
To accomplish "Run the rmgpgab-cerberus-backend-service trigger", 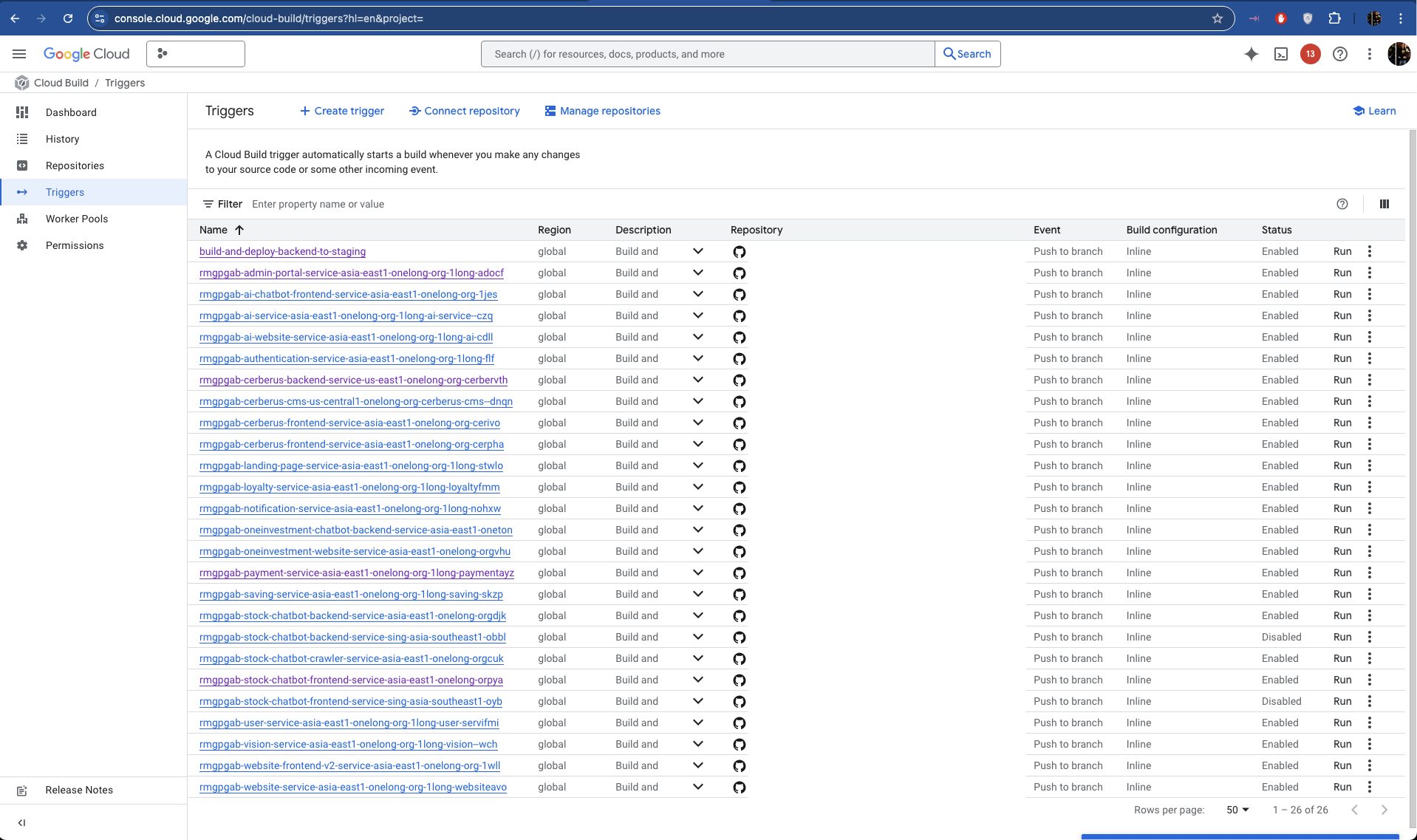I will 1342,380.
